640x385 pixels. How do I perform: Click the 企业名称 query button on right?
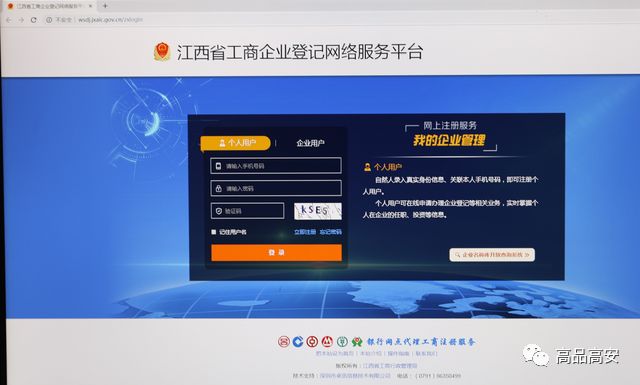492,255
